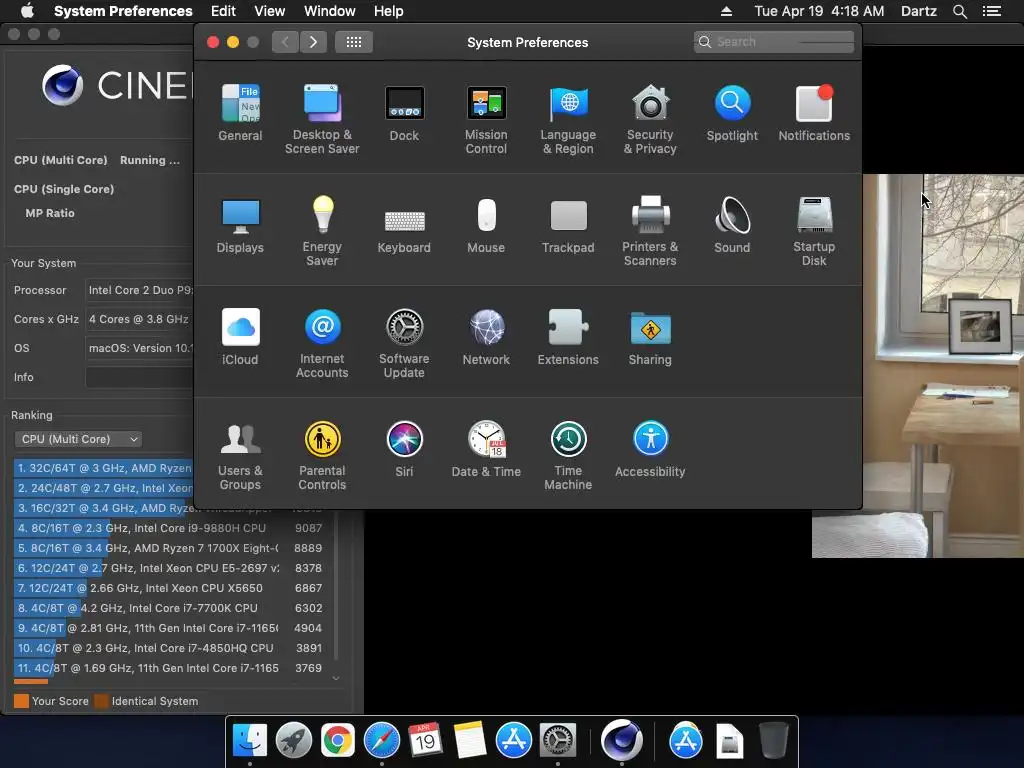1024x768 pixels.
Task: Open Desktop & Screen Saver preferences
Action: [x=322, y=119]
